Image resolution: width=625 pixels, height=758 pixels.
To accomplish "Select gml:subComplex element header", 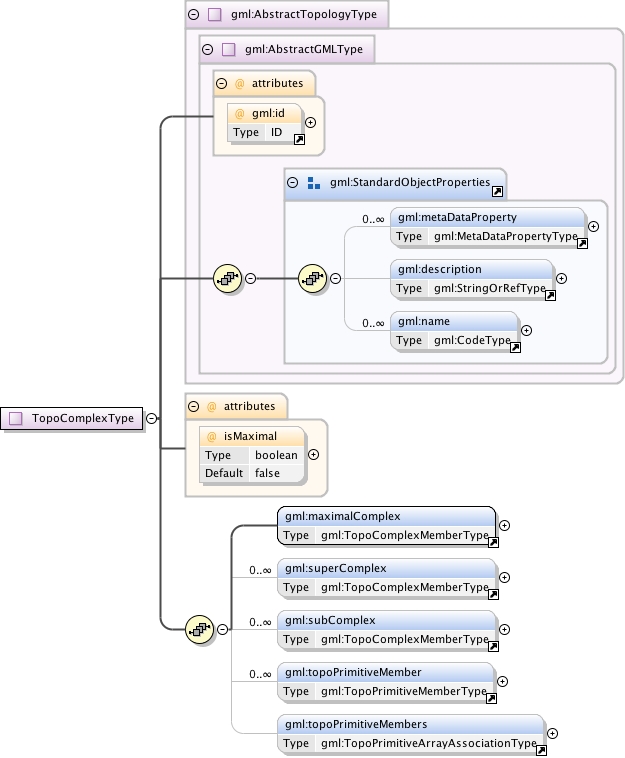I will click(386, 621).
